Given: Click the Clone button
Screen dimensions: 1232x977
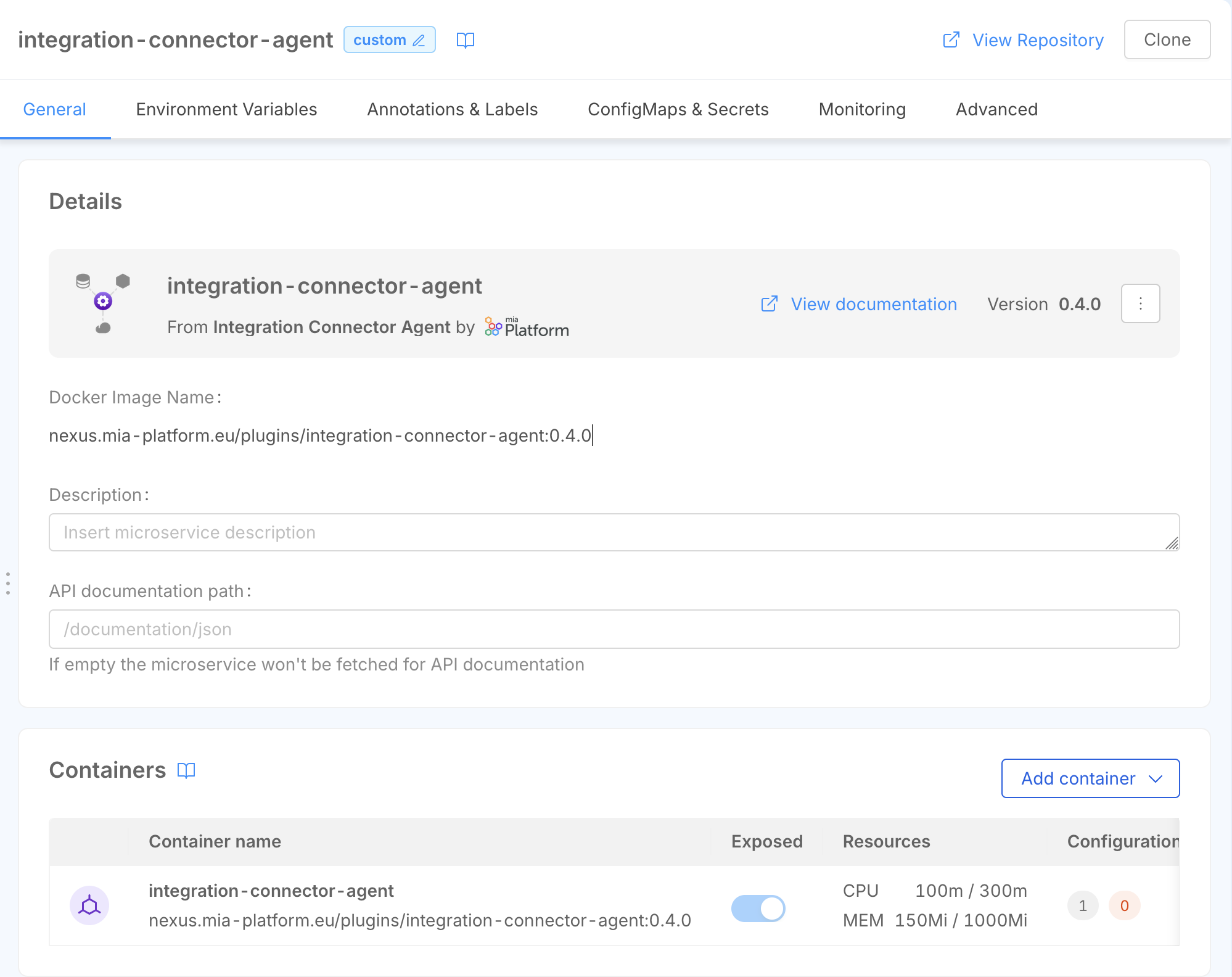Looking at the screenshot, I should pyautogui.click(x=1167, y=39).
